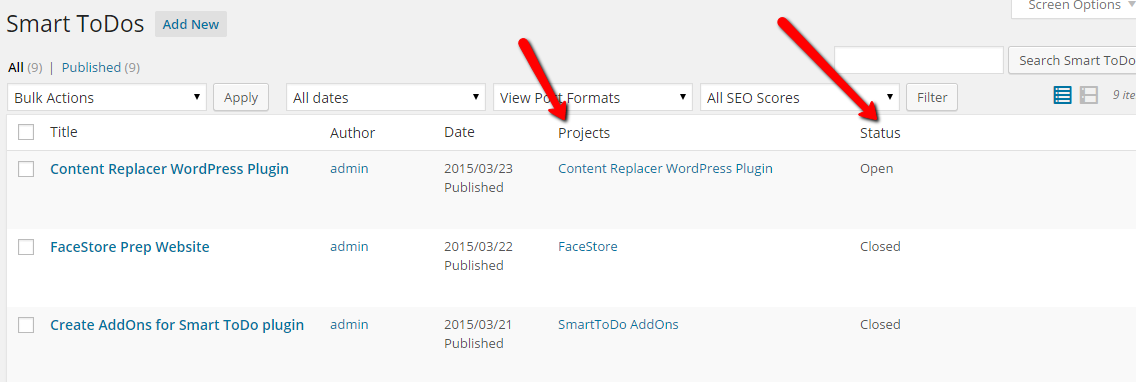Expand the Screen Options panel
Viewport: 1136px width, 382px height.
1074,7
